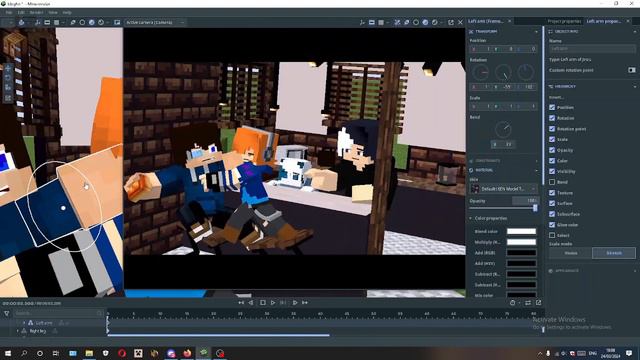
Task: Click the timeline clock settings icon
Action: pos(513,303)
